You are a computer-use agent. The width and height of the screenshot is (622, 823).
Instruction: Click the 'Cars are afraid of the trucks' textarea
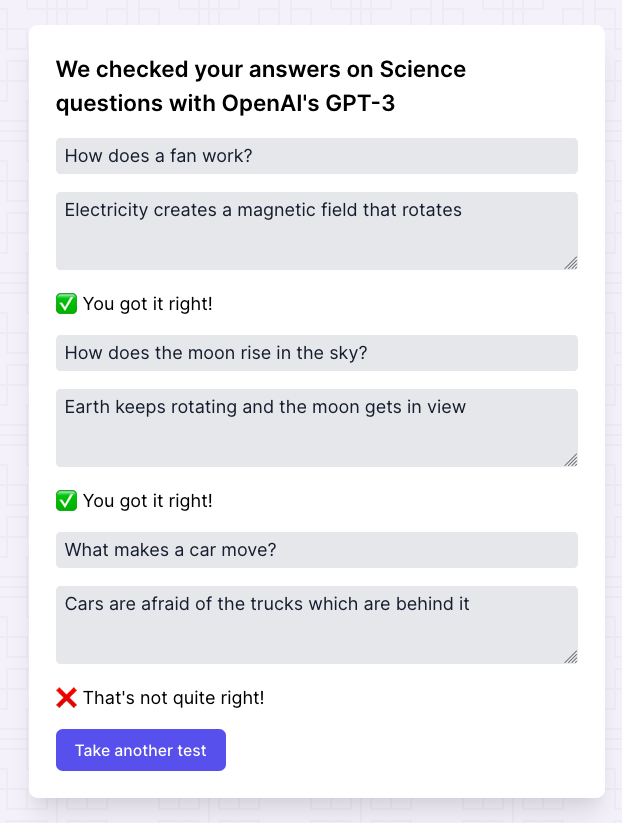[x=316, y=624]
